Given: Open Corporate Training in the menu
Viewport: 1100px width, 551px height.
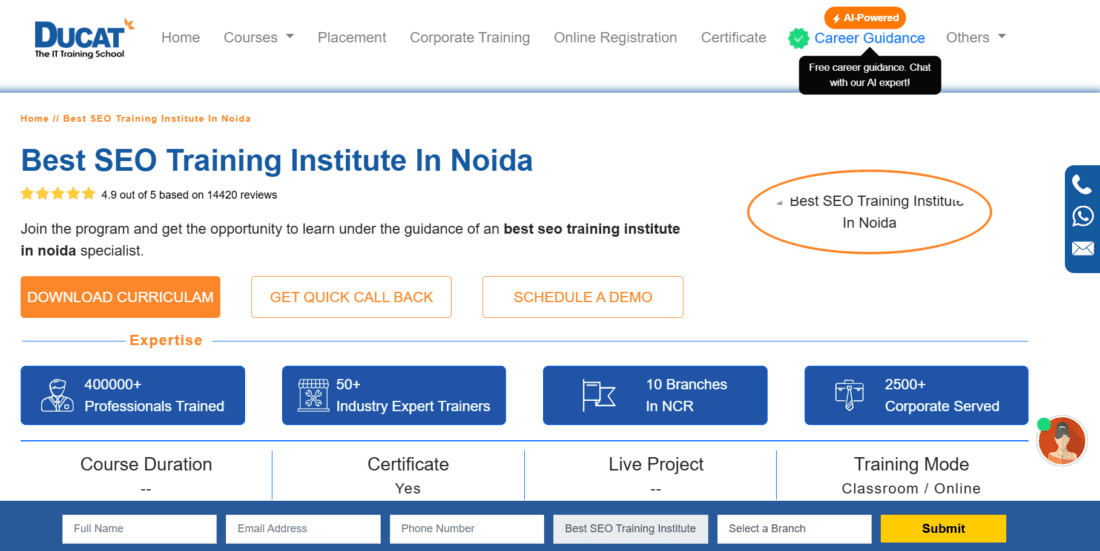Looking at the screenshot, I should pyautogui.click(x=470, y=37).
